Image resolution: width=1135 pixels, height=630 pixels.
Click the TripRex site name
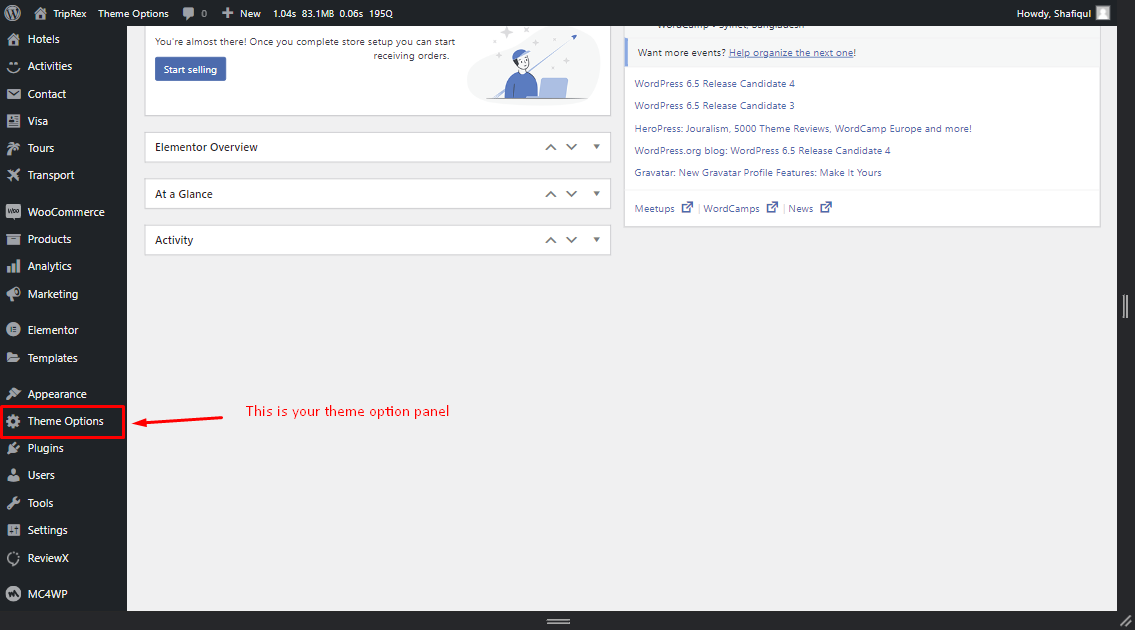tap(69, 13)
